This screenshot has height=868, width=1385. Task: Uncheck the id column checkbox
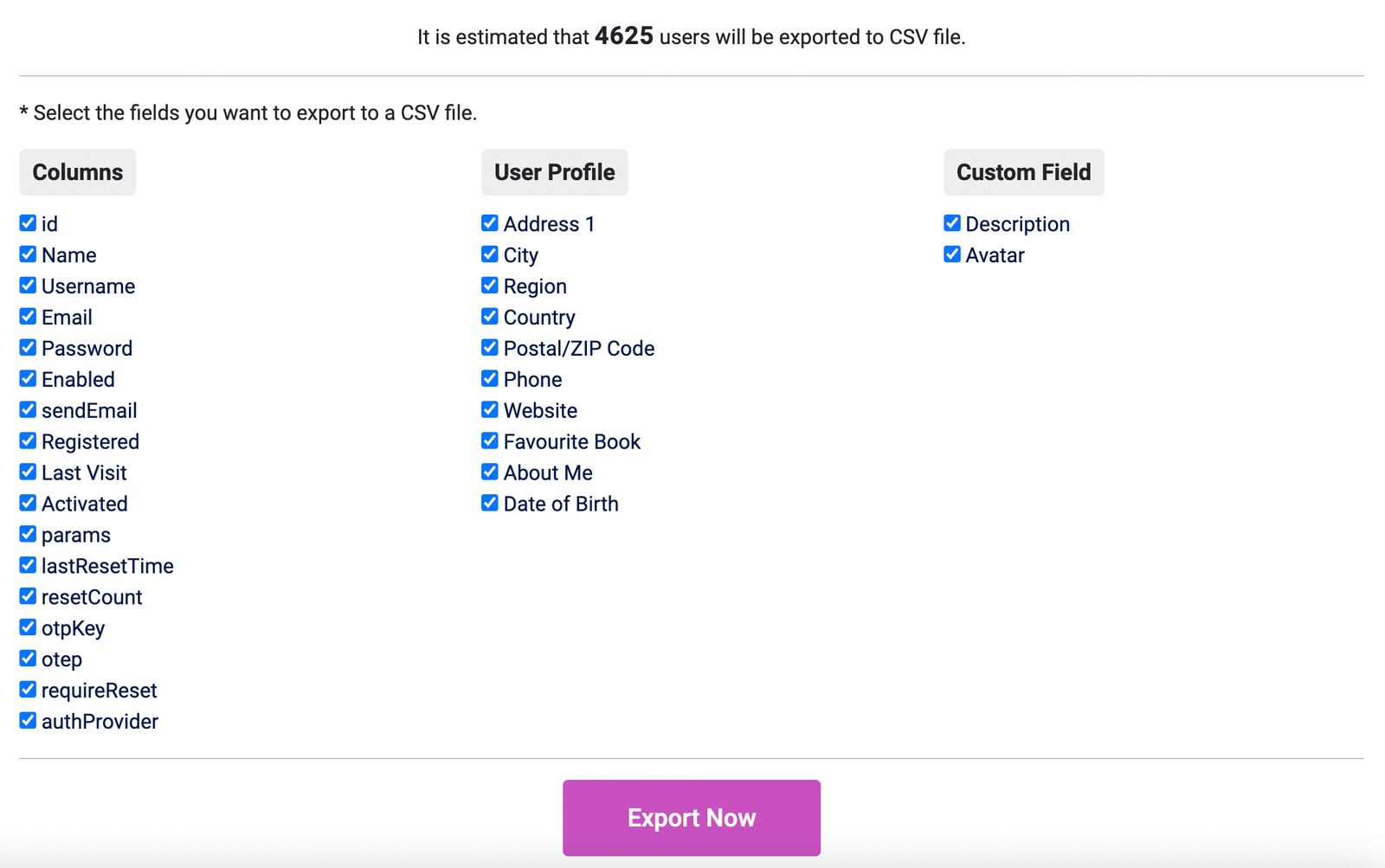coord(27,222)
